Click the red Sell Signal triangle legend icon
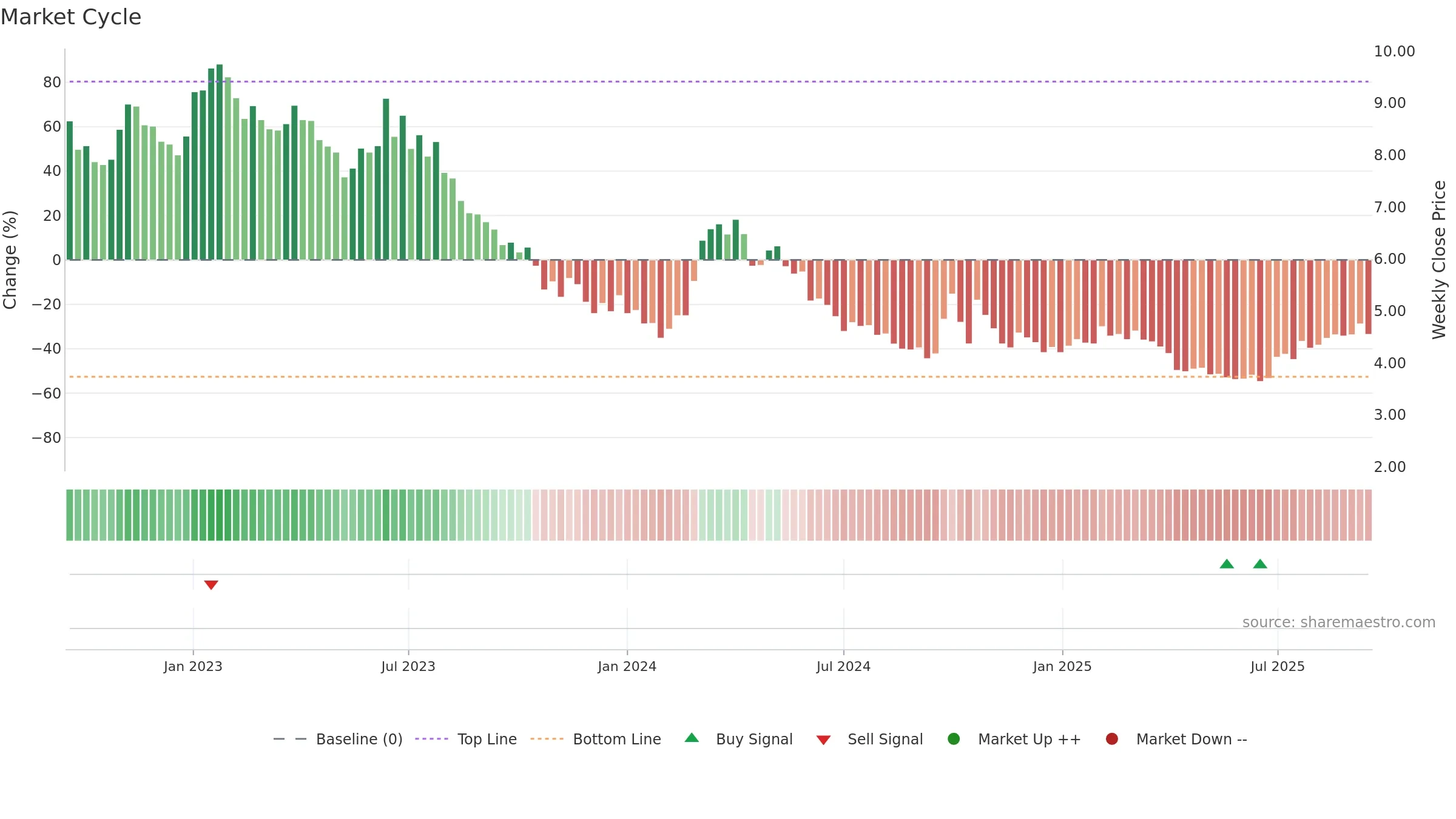1456x819 pixels. click(823, 740)
